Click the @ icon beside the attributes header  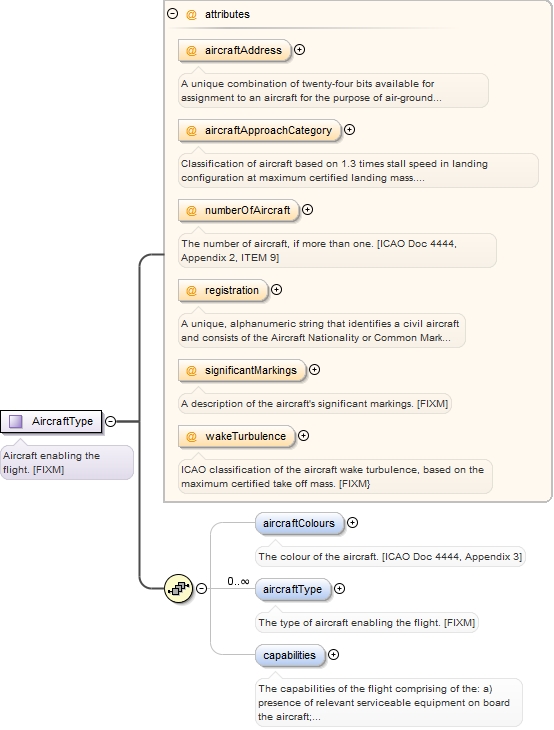(191, 14)
